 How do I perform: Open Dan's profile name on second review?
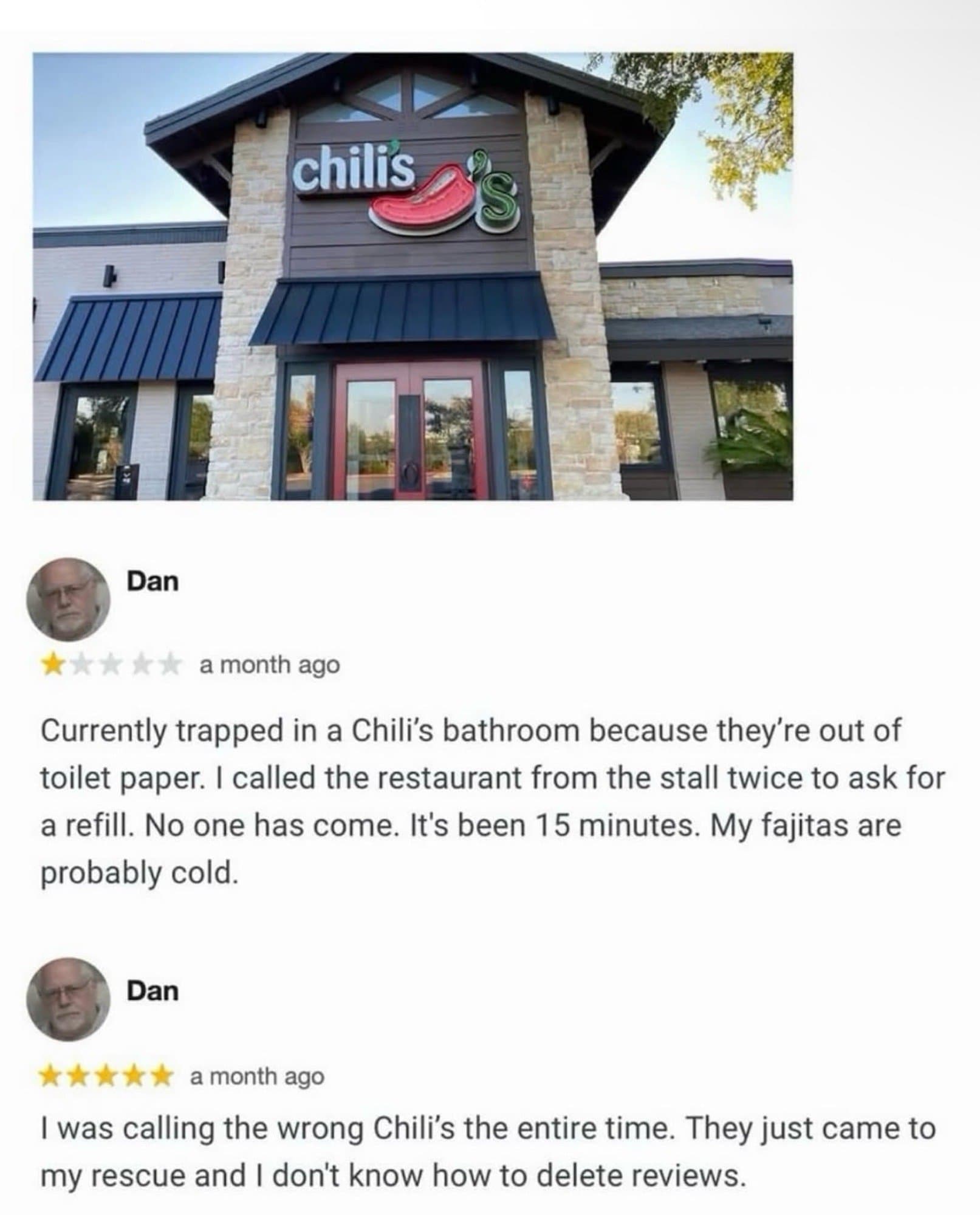(x=152, y=991)
